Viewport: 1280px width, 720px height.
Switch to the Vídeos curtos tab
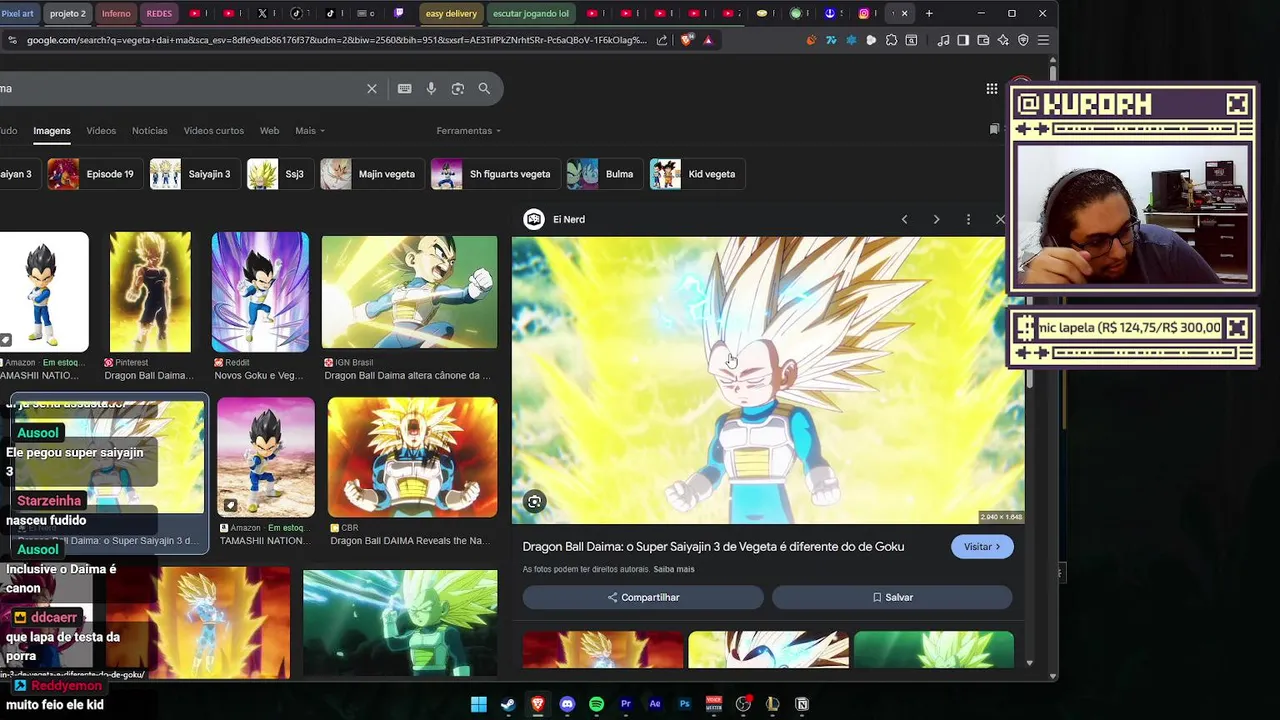[x=213, y=131]
